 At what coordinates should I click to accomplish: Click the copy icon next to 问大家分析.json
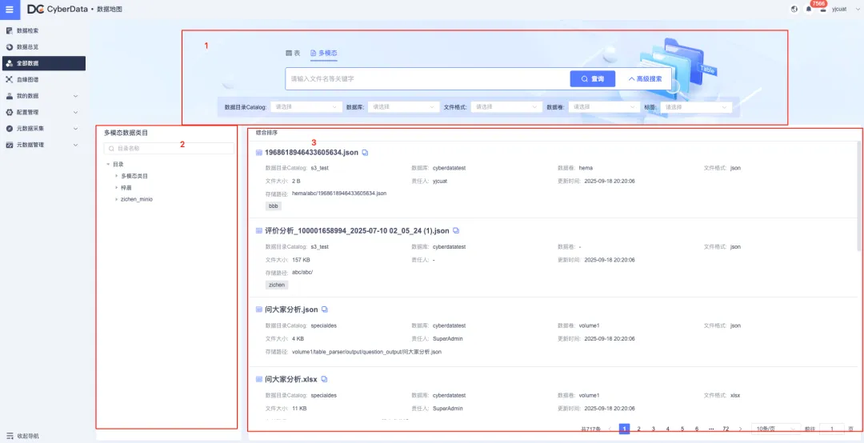click(325, 310)
